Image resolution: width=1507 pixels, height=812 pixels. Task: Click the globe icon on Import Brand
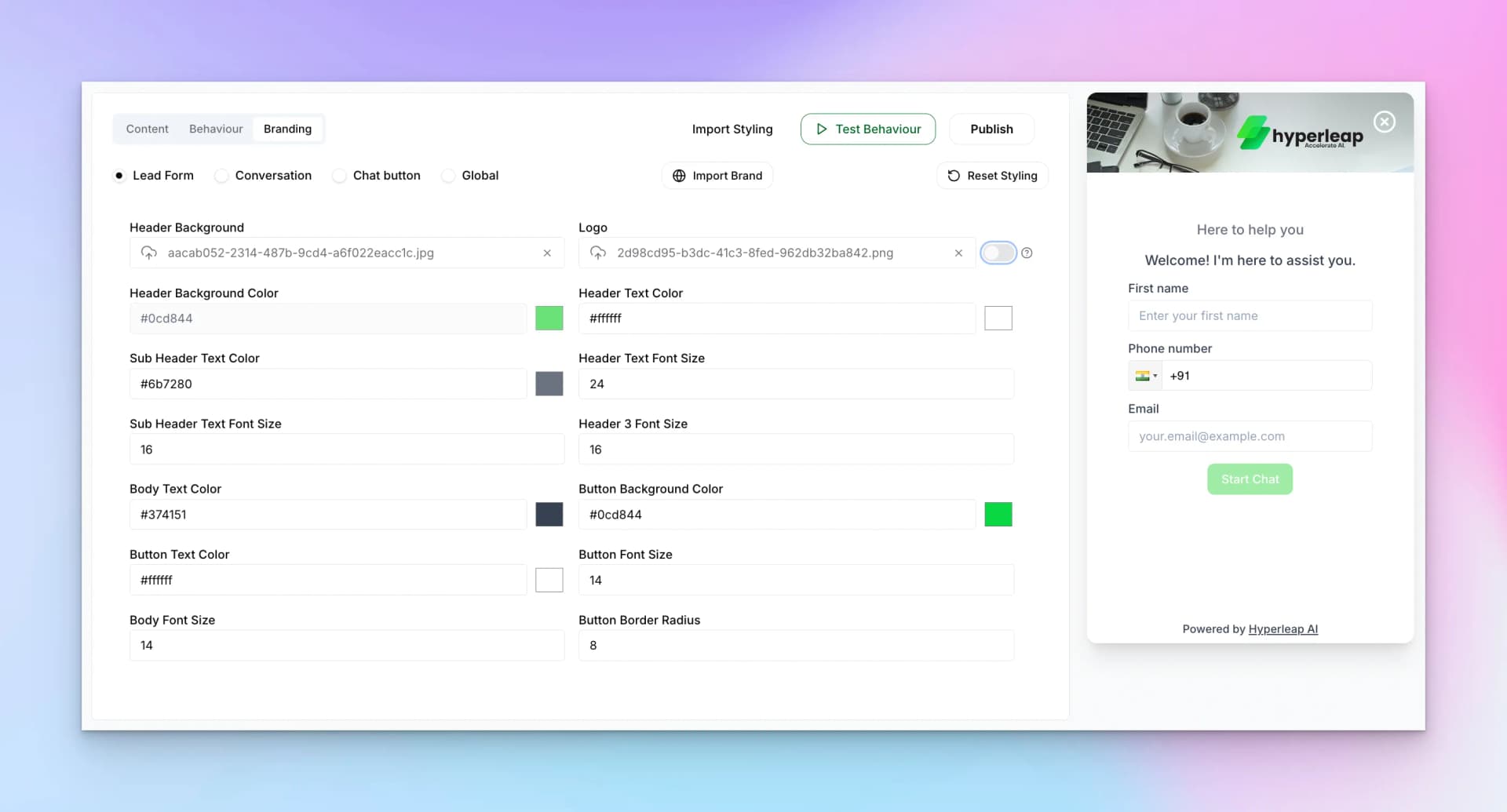tap(679, 175)
